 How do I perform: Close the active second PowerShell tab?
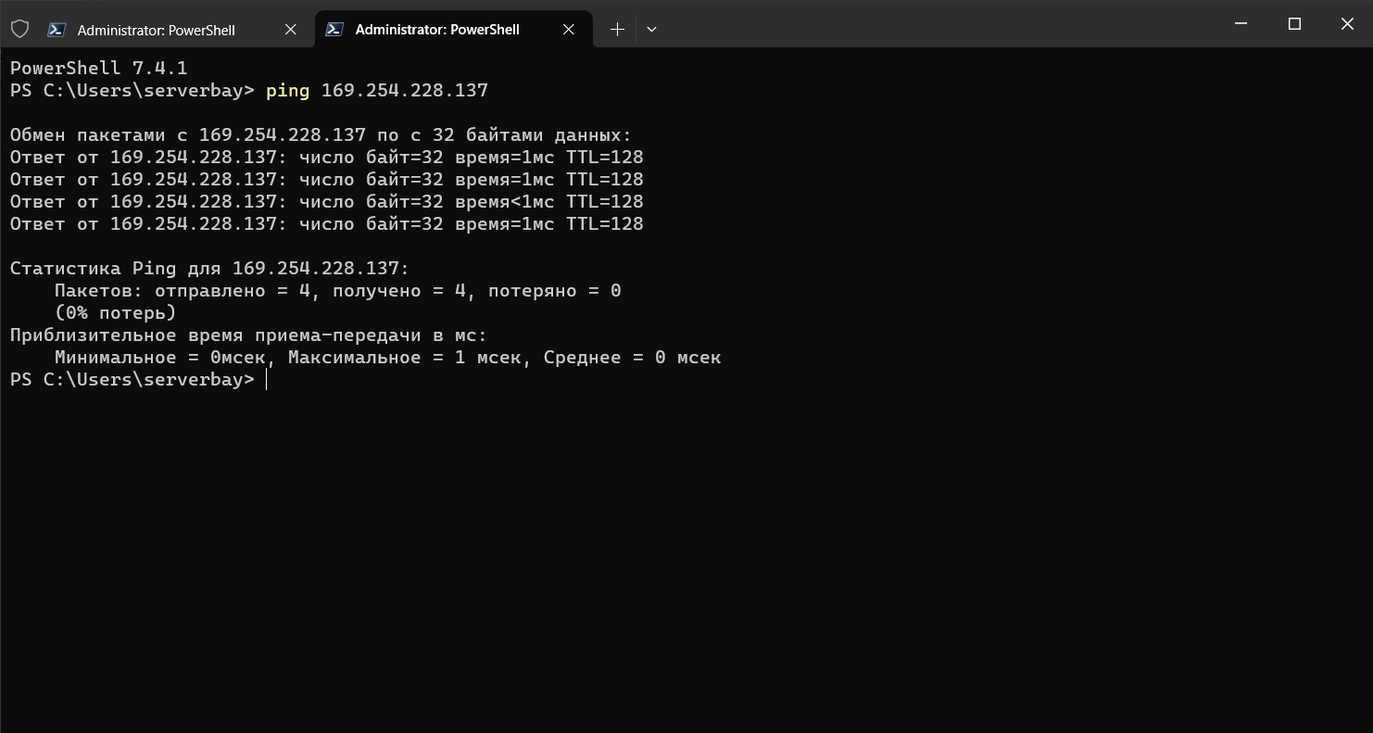[x=568, y=29]
